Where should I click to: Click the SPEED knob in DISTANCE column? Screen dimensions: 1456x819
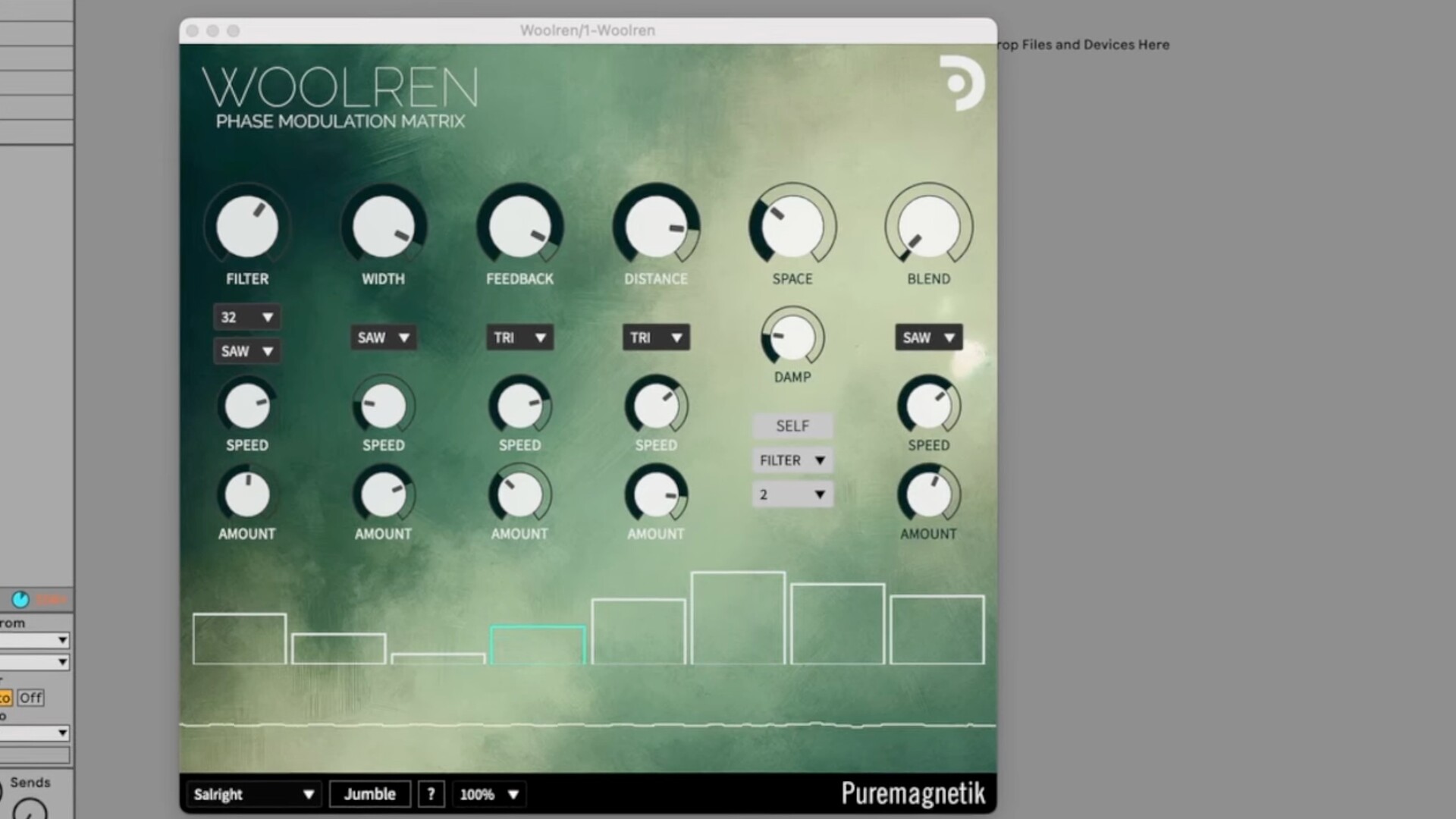[656, 406]
